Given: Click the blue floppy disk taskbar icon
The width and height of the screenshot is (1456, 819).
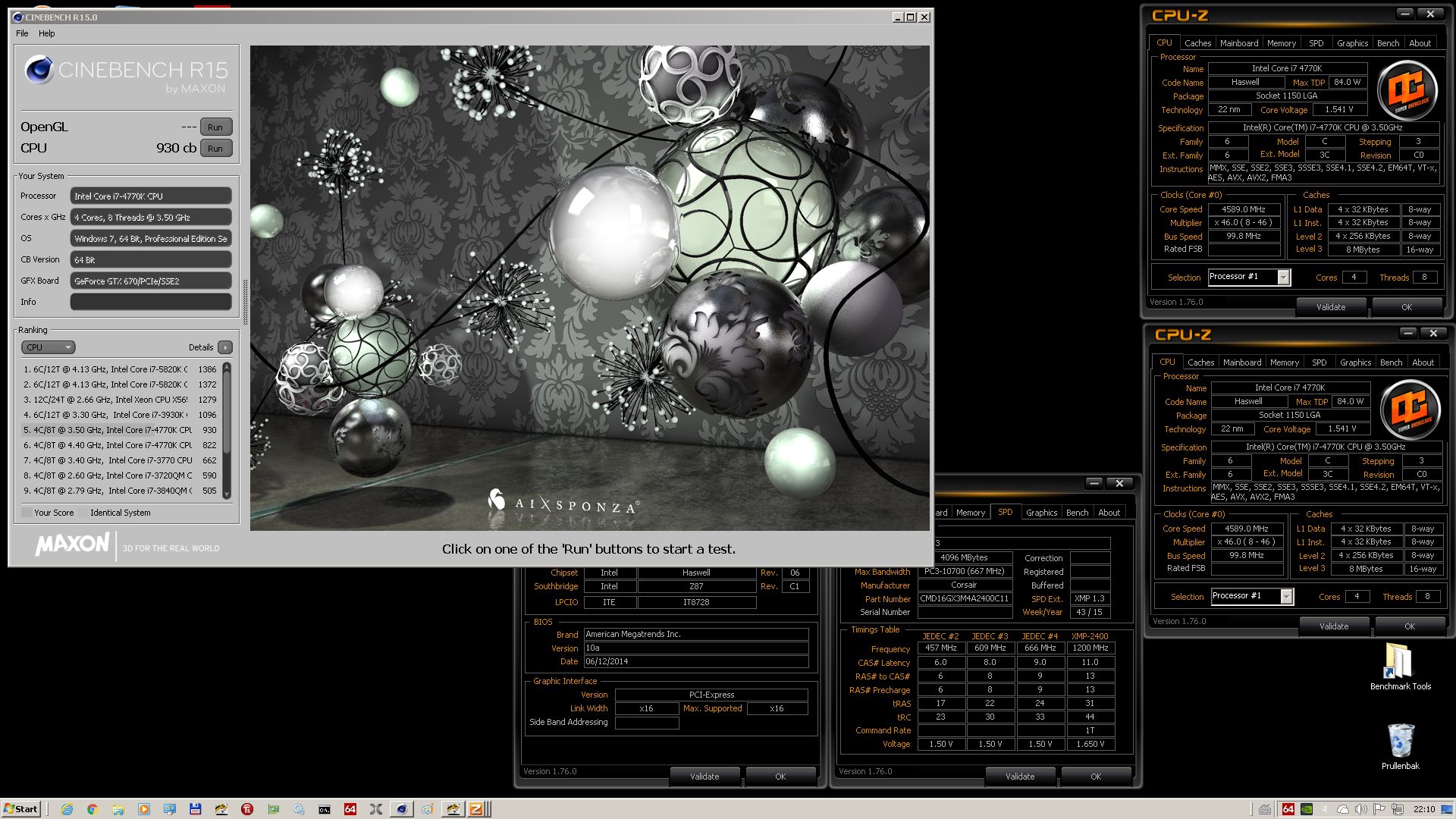Looking at the screenshot, I should click(x=195, y=809).
